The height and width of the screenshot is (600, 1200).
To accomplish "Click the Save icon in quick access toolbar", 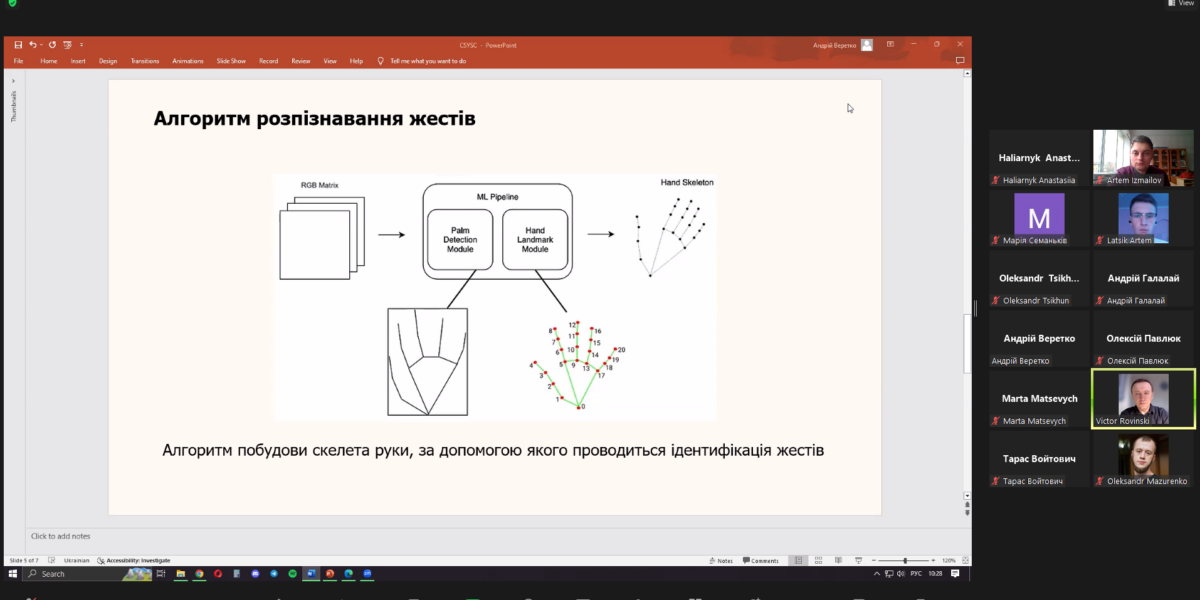I will [18, 45].
